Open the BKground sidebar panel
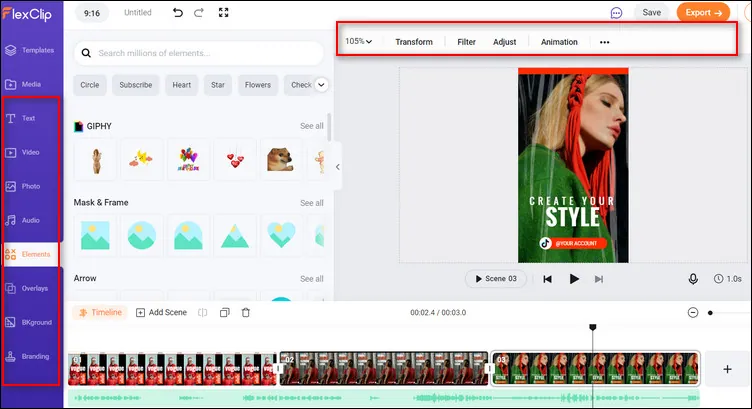Image resolution: width=752 pixels, height=409 pixels. (x=29, y=322)
